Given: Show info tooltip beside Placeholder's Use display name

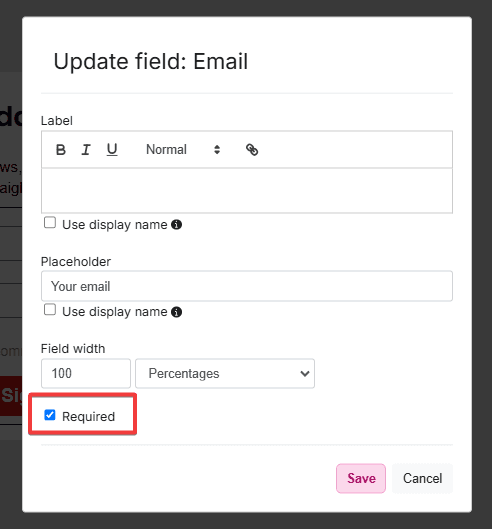Looking at the screenshot, I should tap(176, 312).
